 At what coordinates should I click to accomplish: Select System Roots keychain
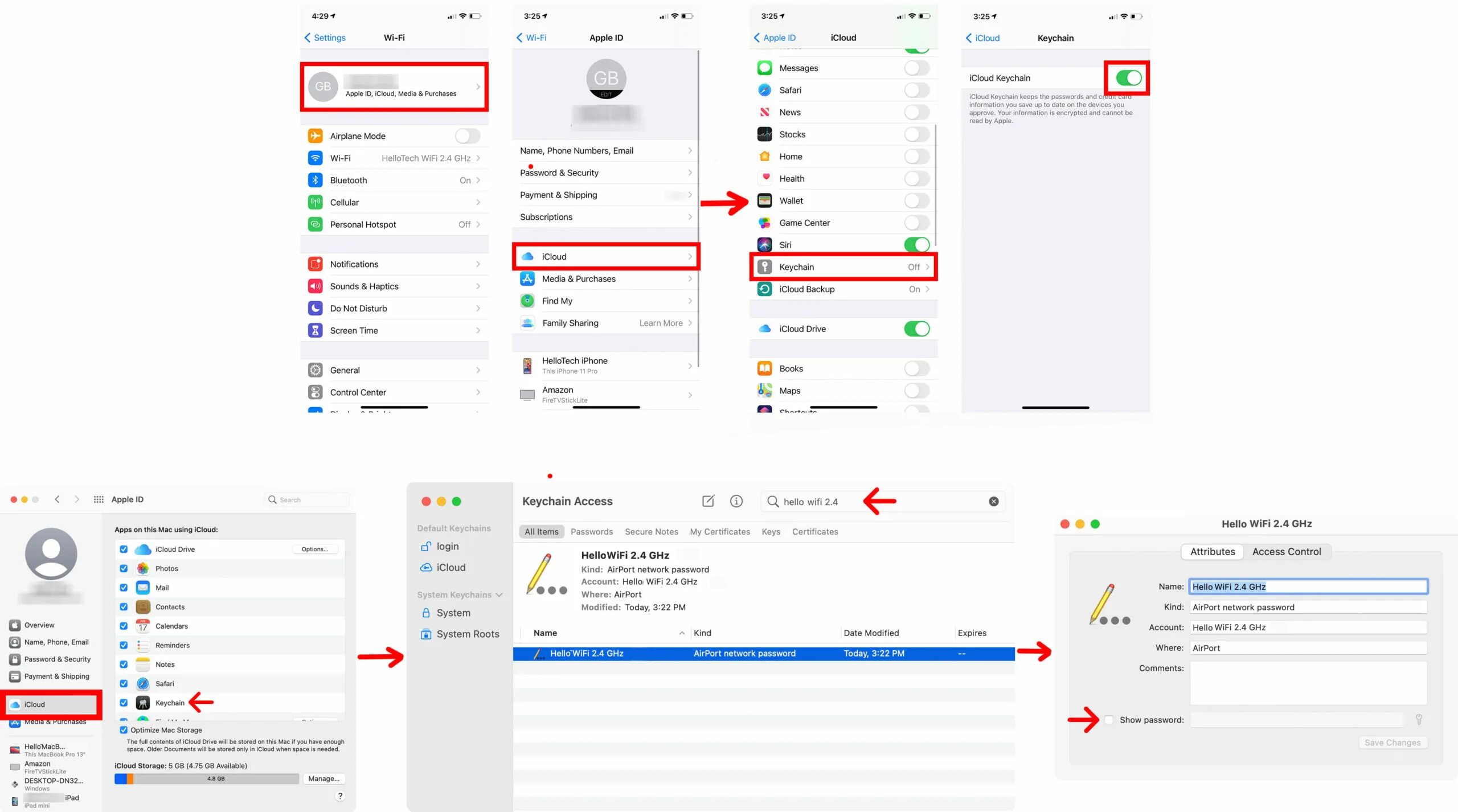coord(467,634)
